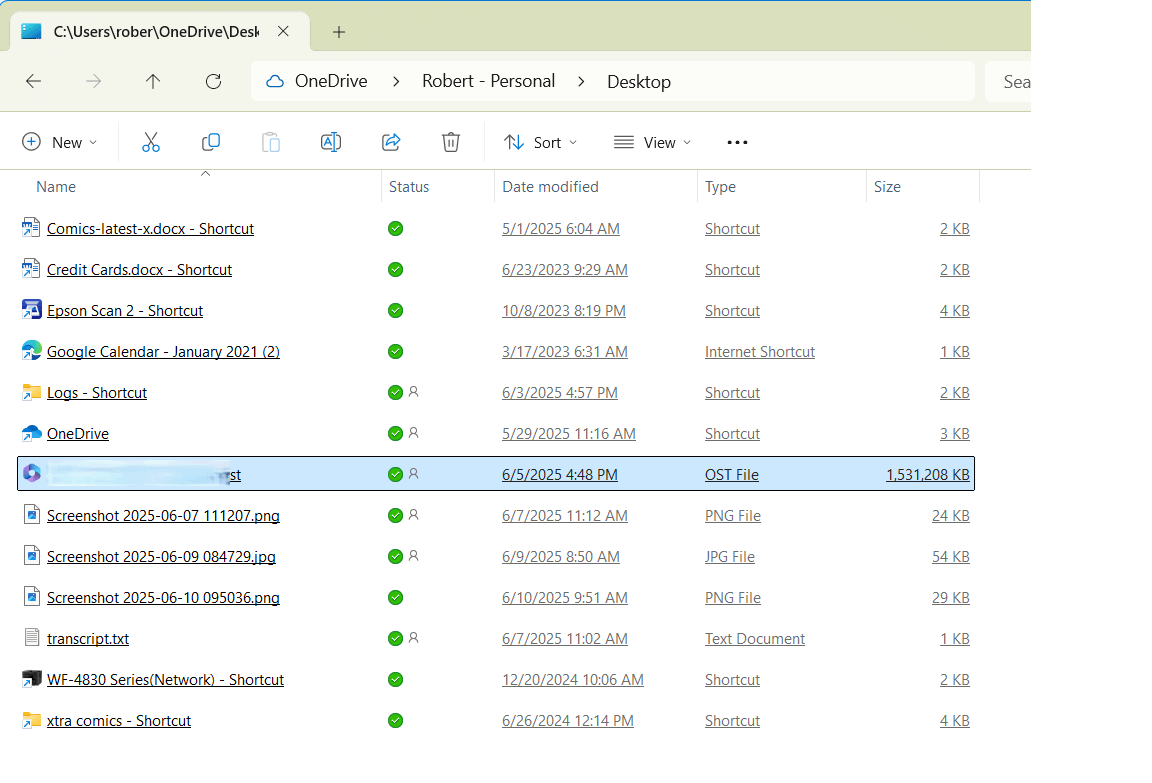
Task: Go back with the left arrow
Action: (x=33, y=82)
